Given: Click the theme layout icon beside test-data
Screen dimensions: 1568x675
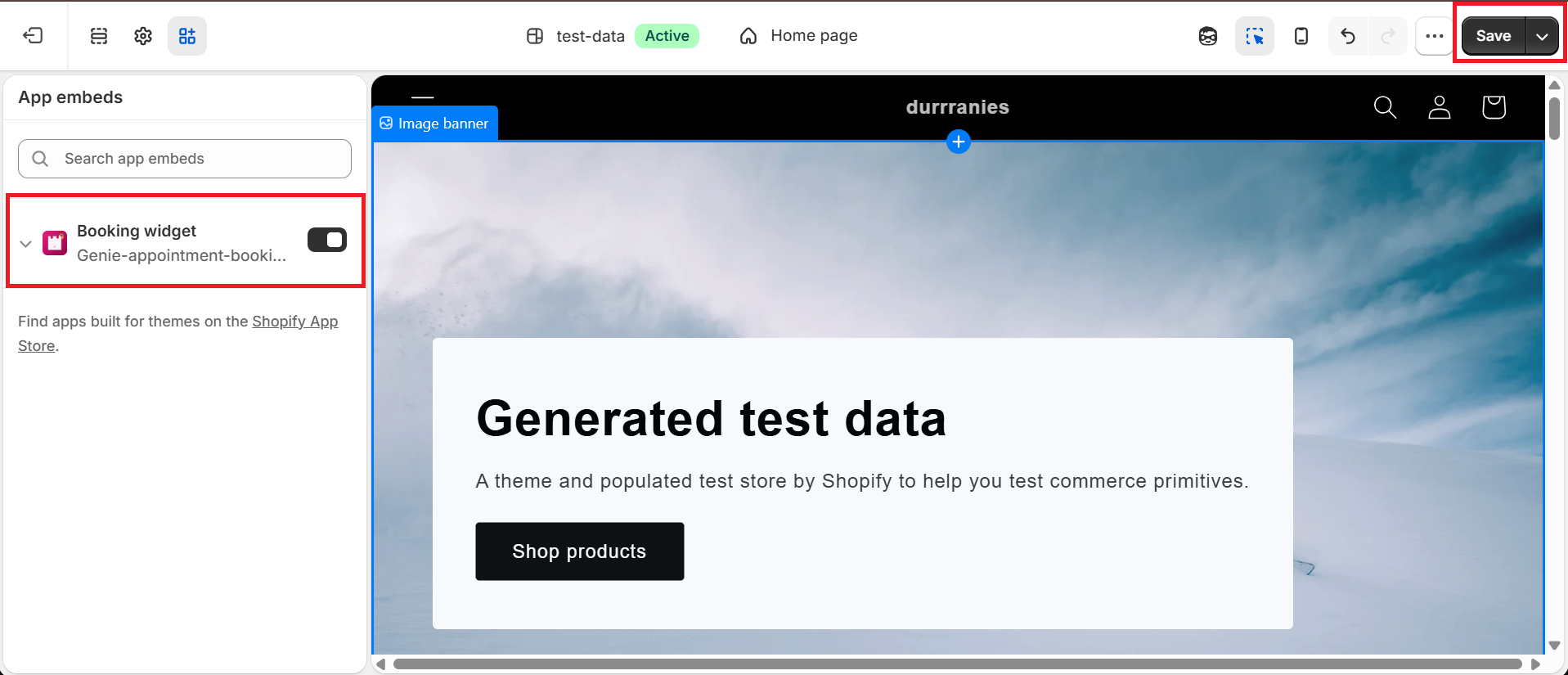Looking at the screenshot, I should [535, 36].
